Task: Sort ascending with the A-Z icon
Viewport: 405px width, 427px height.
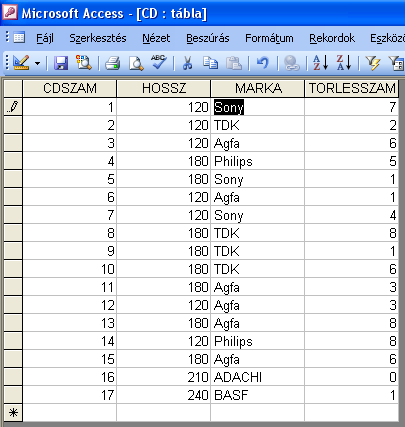Action: (320, 62)
